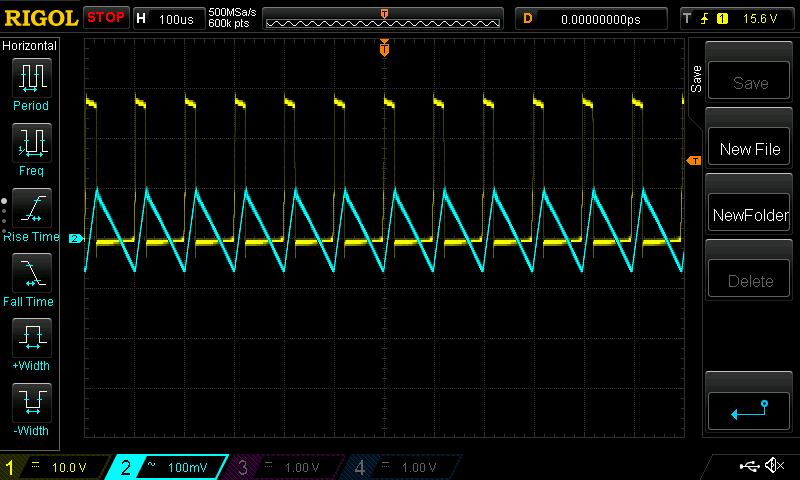
Task: Toggle channel 1 label at bottom
Action: pyautogui.click(x=9, y=467)
